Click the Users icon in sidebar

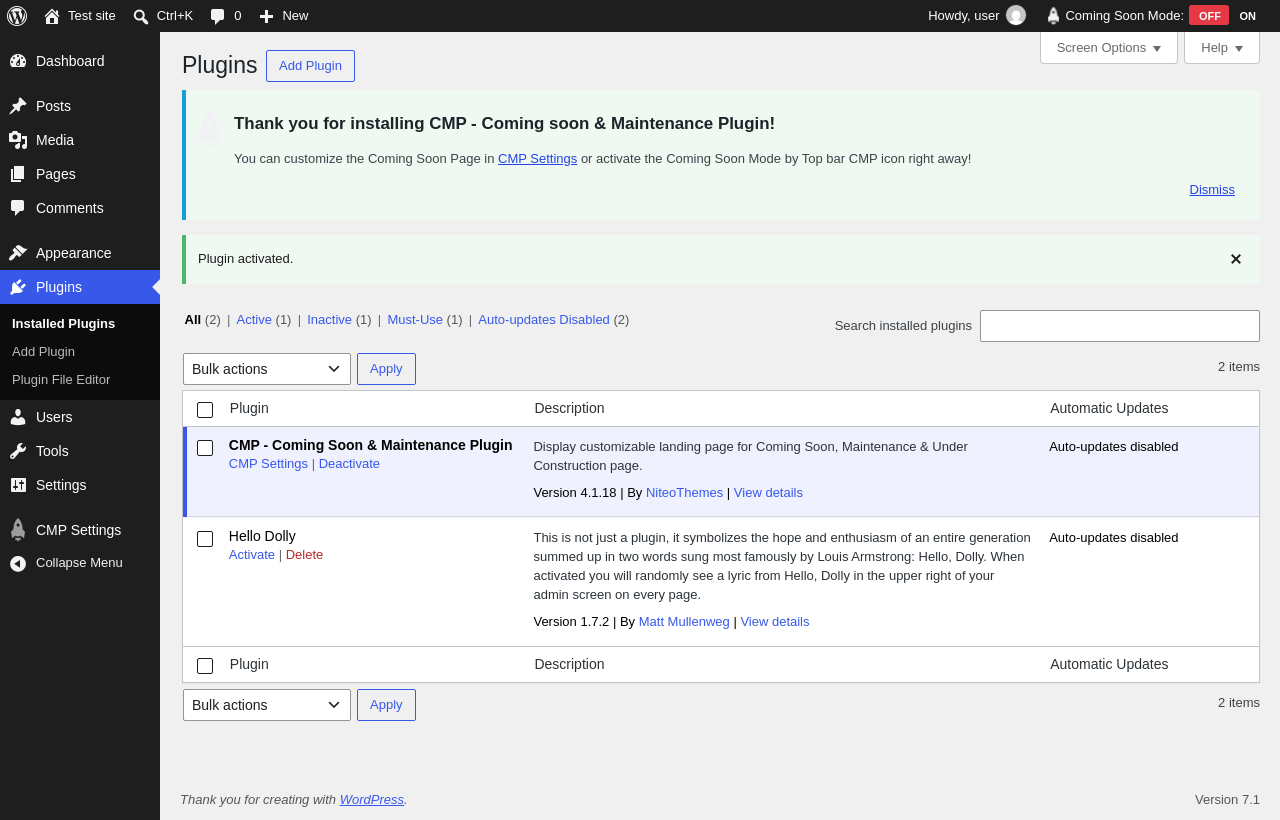pyautogui.click(x=18, y=417)
